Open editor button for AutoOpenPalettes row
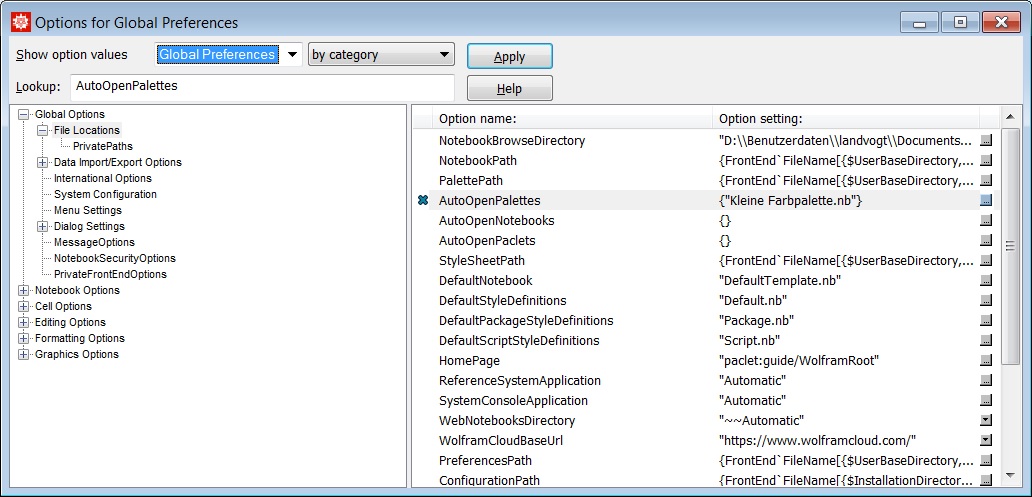The image size is (1032, 497). pos(985,201)
